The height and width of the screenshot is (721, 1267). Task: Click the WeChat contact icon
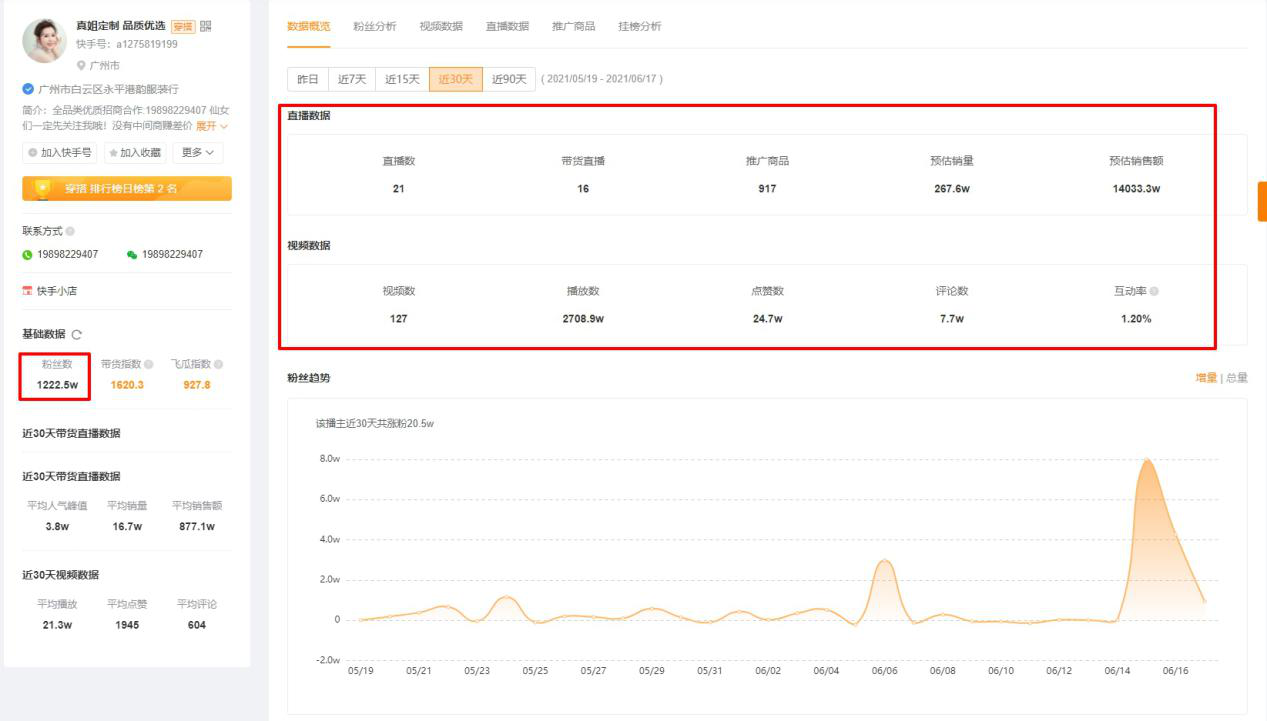(x=132, y=255)
